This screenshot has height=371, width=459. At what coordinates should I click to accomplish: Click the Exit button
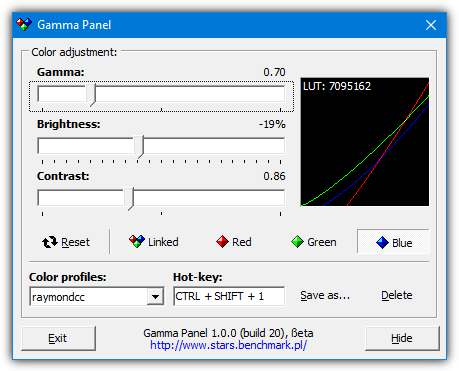[x=58, y=338]
